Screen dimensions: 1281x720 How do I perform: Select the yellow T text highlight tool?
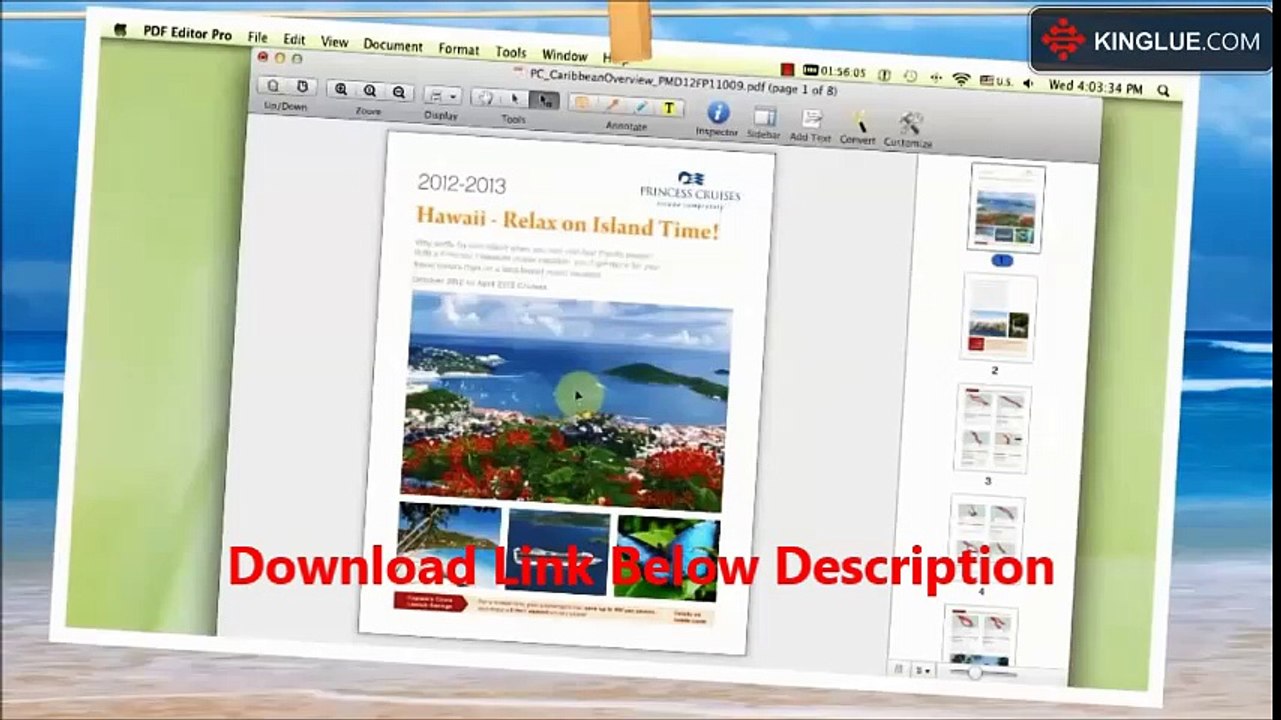click(669, 107)
